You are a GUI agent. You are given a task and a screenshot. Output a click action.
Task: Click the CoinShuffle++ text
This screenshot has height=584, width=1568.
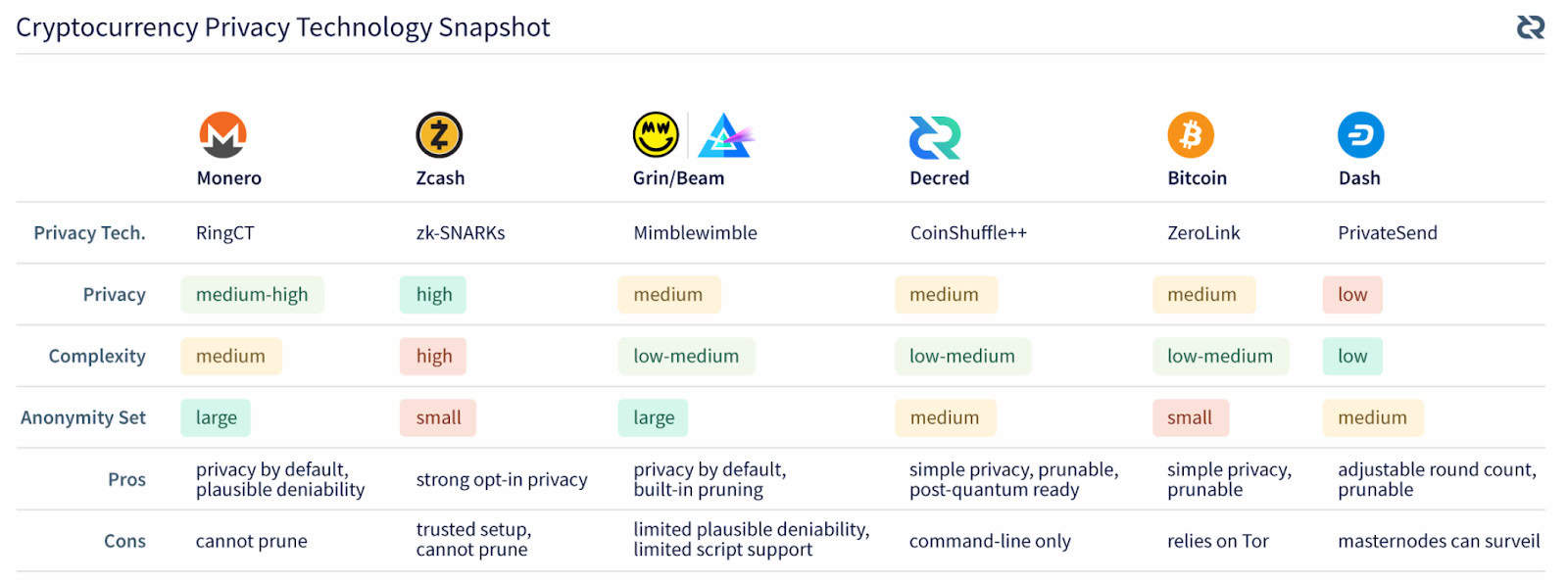968,233
